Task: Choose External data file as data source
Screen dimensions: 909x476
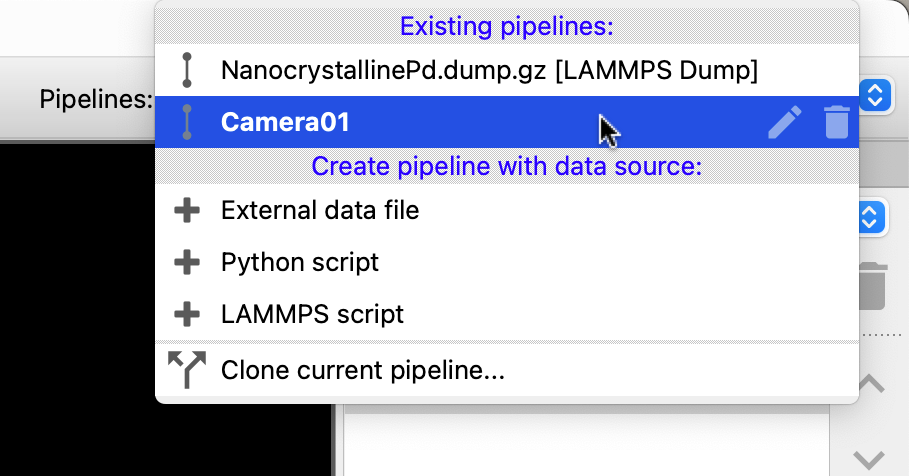Action: pos(320,211)
